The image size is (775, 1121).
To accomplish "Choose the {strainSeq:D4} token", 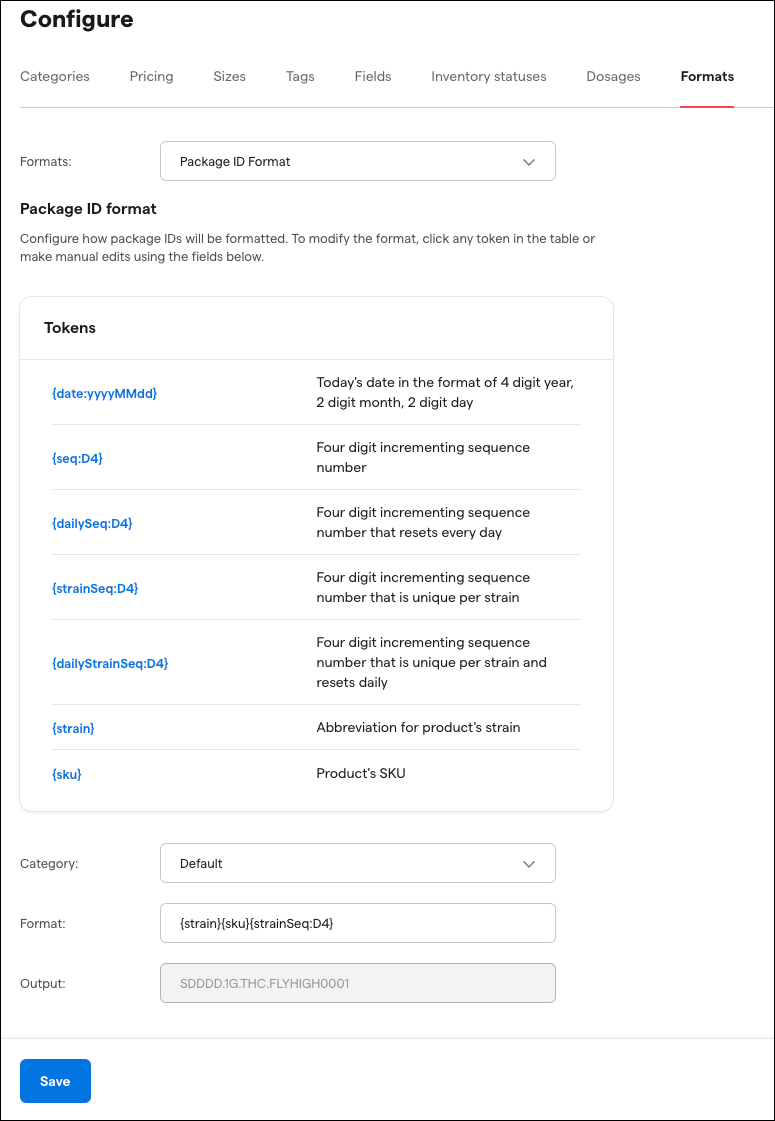I will click(x=95, y=588).
